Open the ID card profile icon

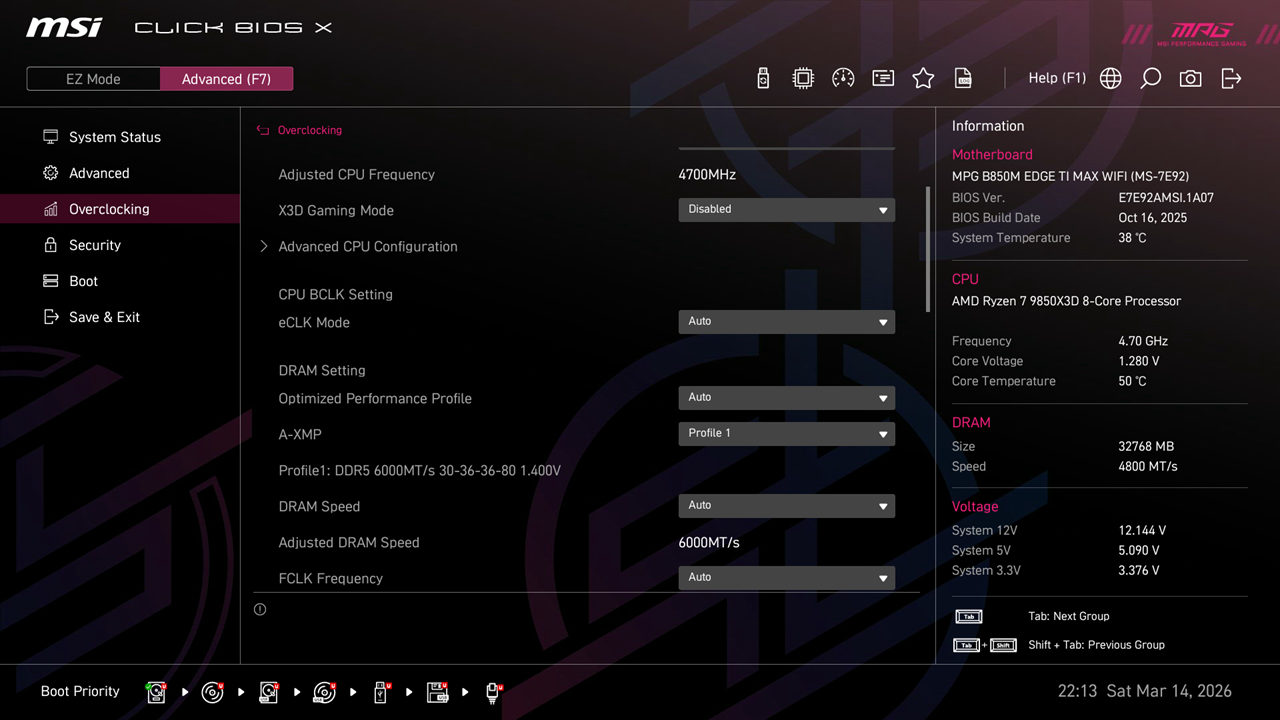click(883, 78)
